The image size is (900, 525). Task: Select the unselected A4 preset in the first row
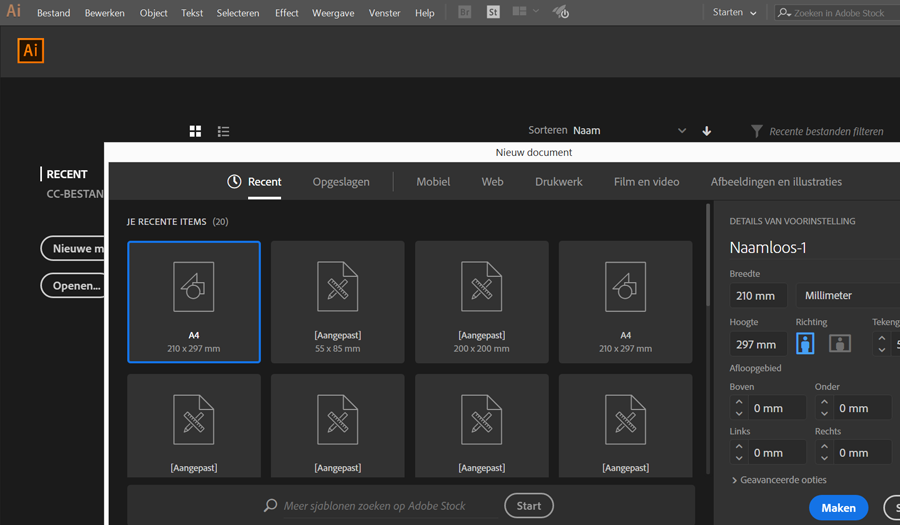click(626, 302)
